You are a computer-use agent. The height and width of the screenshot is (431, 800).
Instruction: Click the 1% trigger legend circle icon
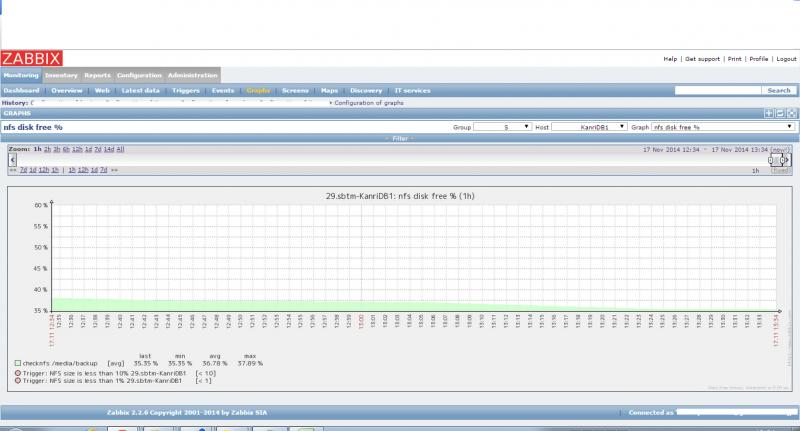click(x=18, y=381)
